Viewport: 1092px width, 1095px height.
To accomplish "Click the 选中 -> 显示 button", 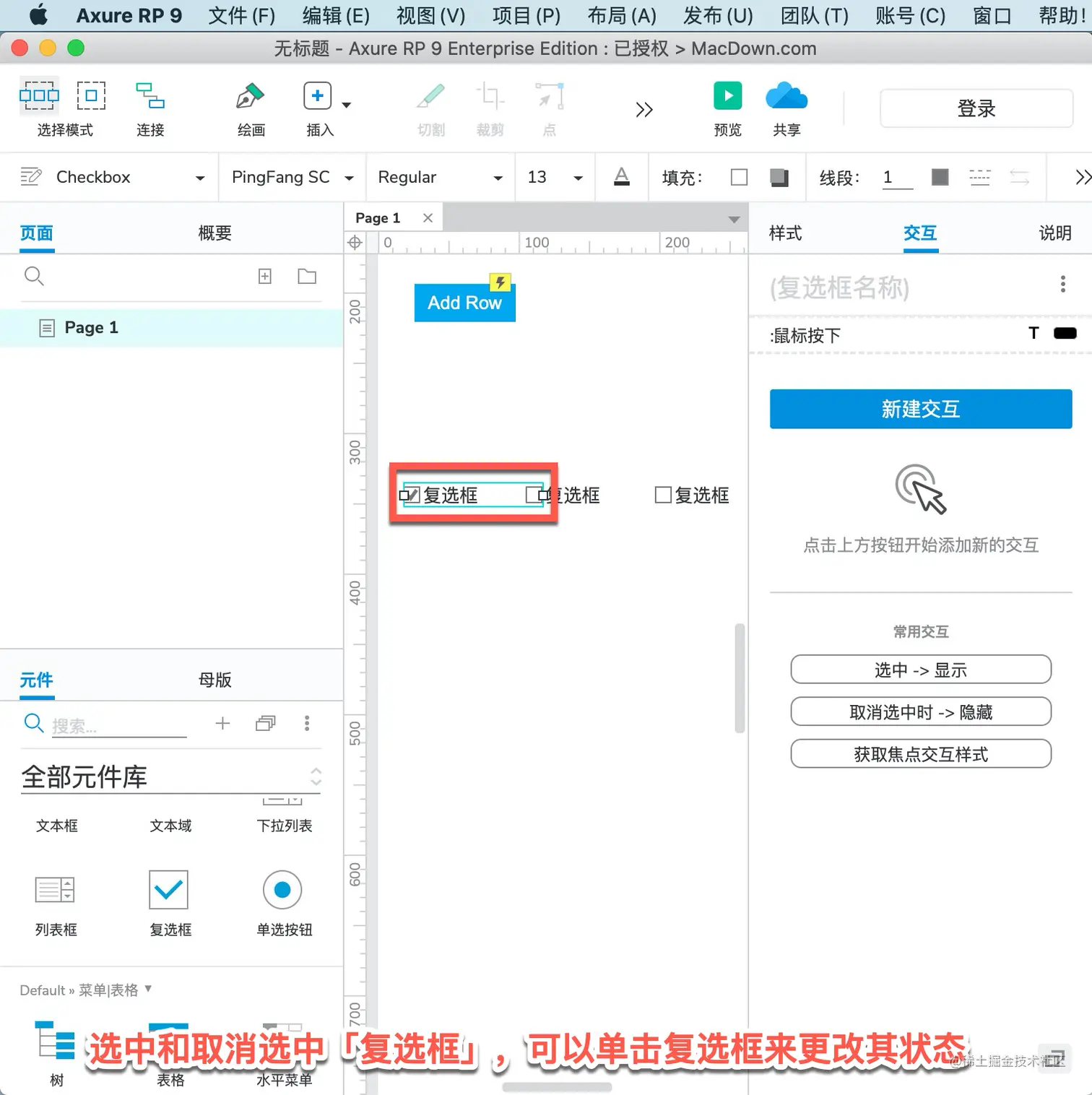I will click(921, 670).
